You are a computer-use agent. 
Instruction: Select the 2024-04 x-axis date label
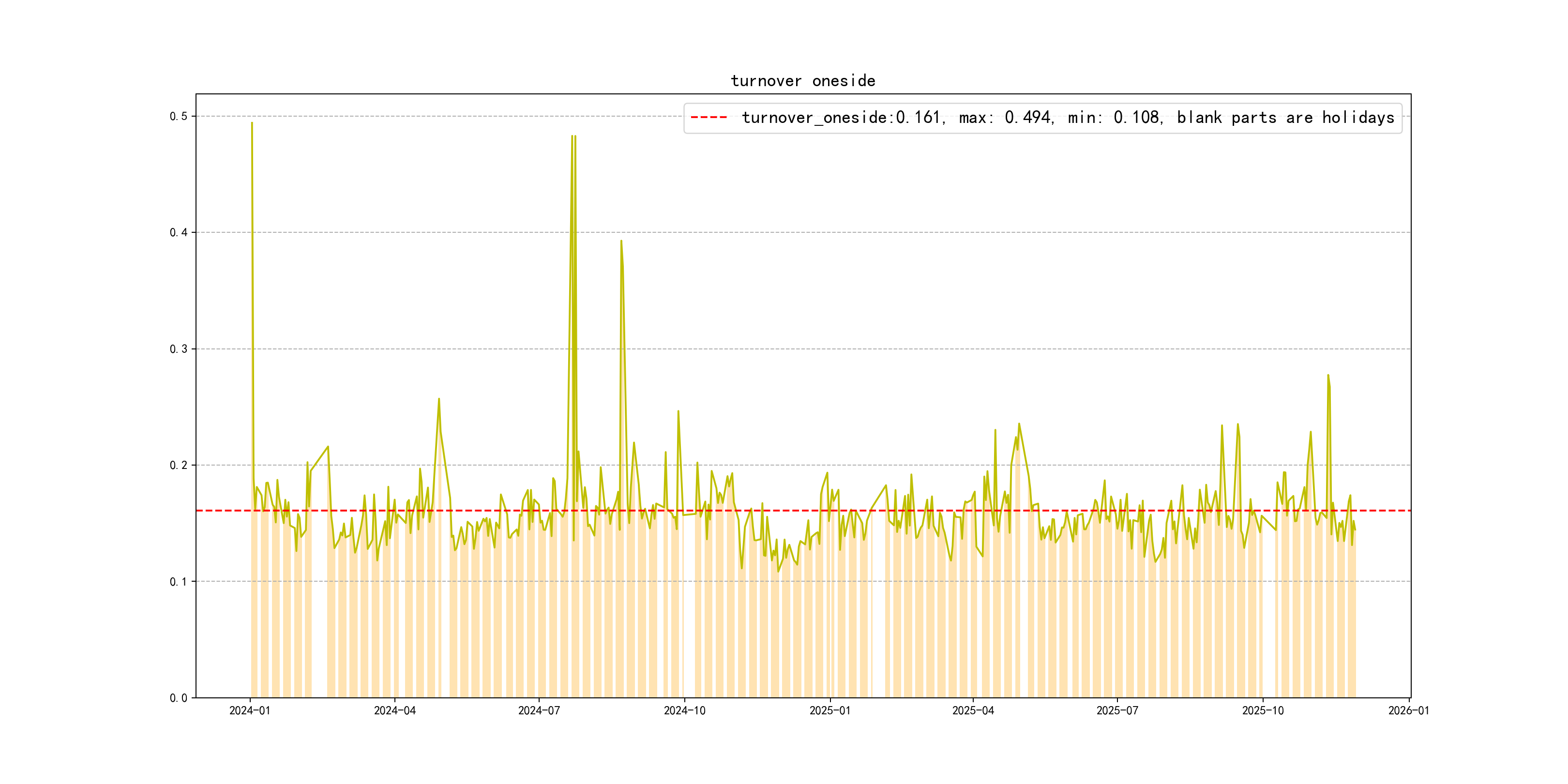(394, 710)
